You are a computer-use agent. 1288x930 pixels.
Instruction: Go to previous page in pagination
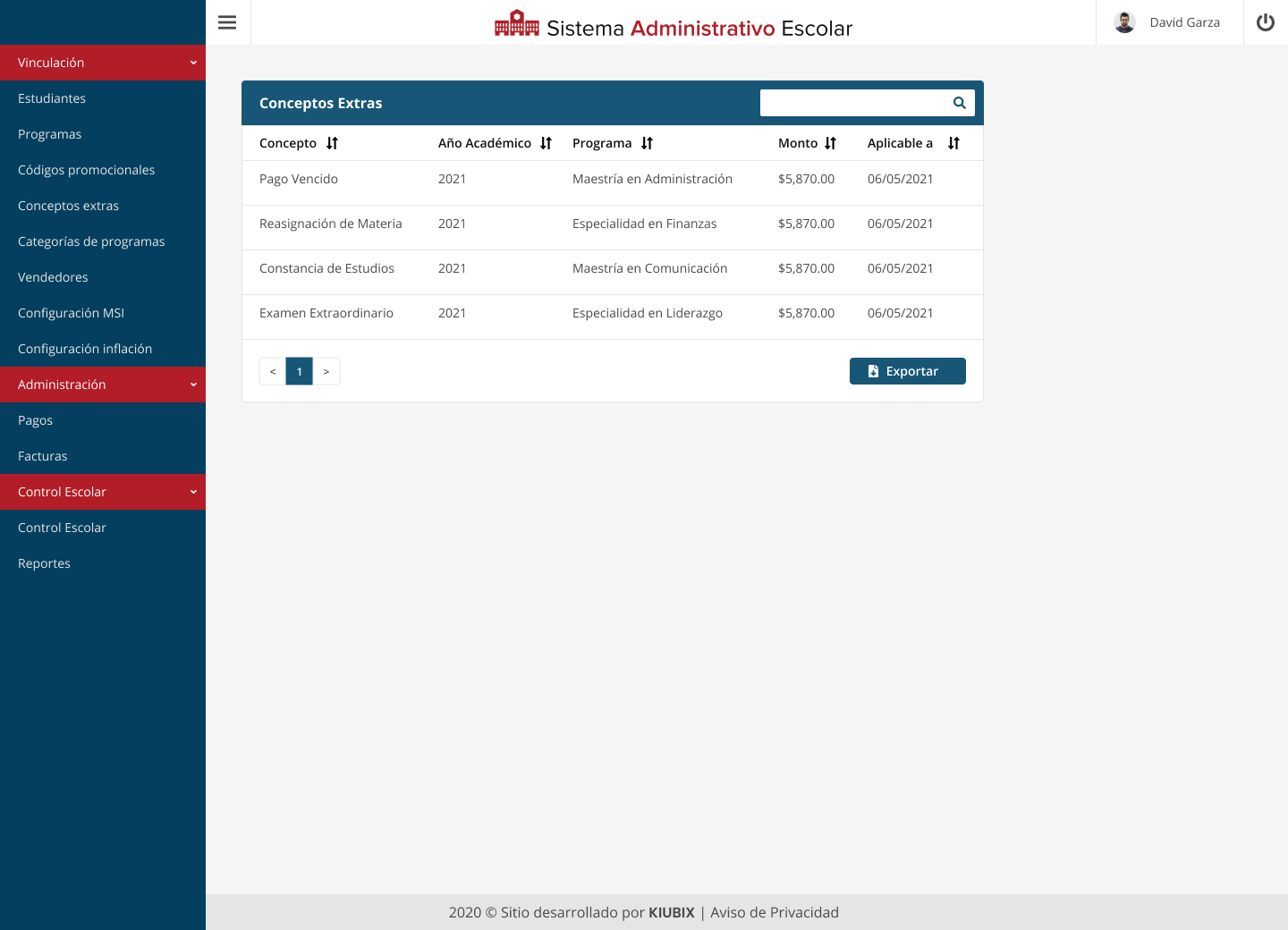pos(273,371)
